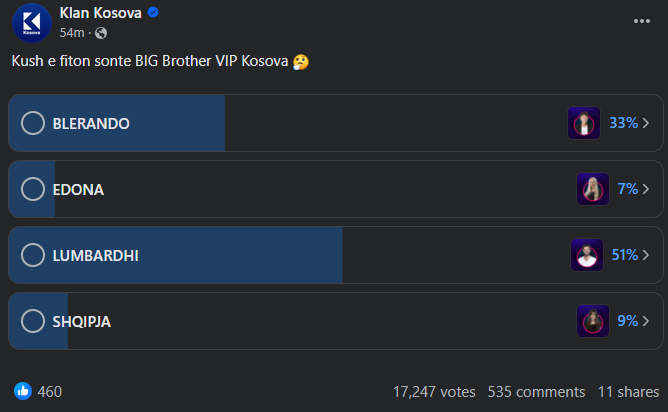The width and height of the screenshot is (668, 412).
Task: Expand Edona's 7% voters chevron
Action: click(647, 189)
